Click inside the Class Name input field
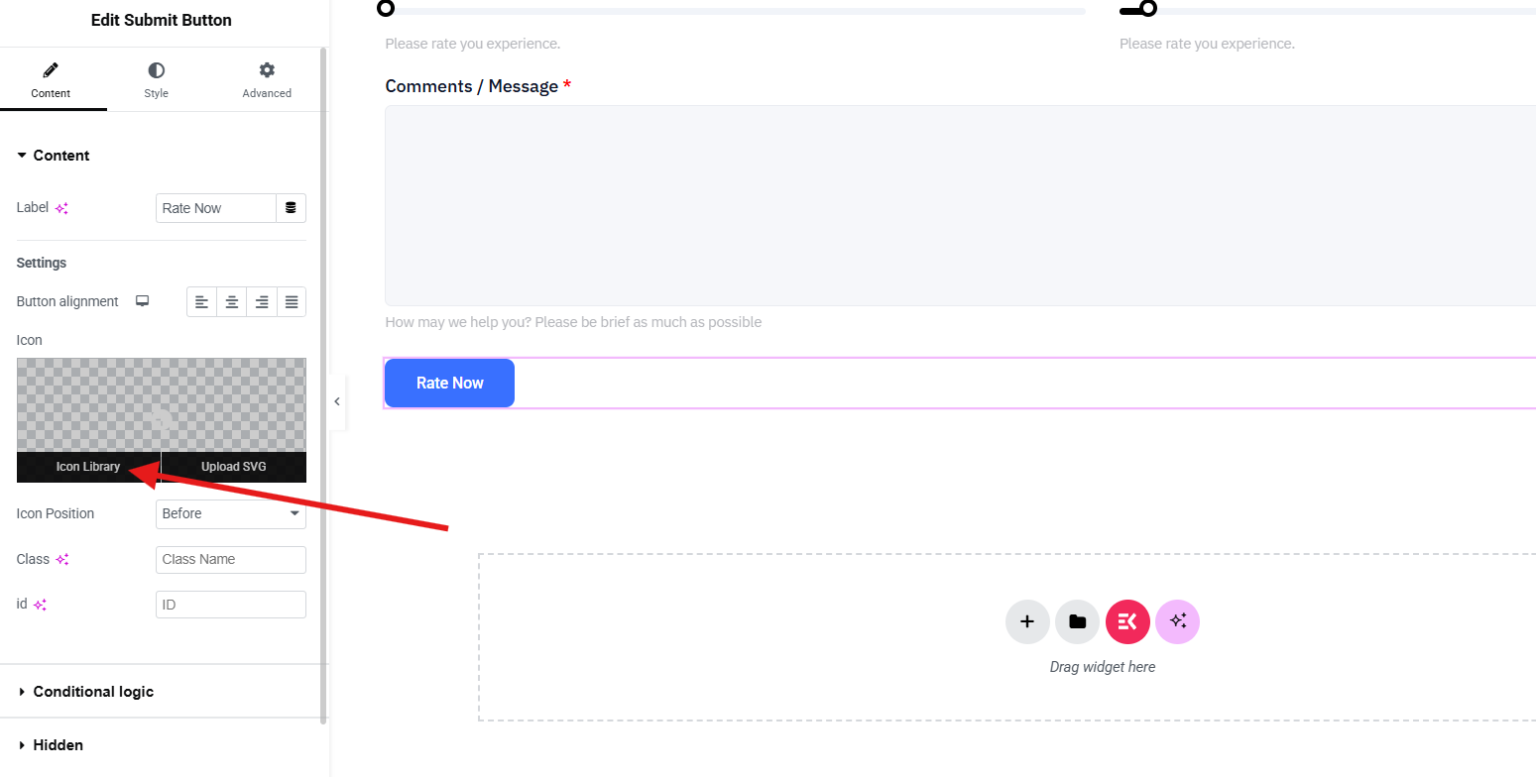The width and height of the screenshot is (1536, 777). click(231, 559)
